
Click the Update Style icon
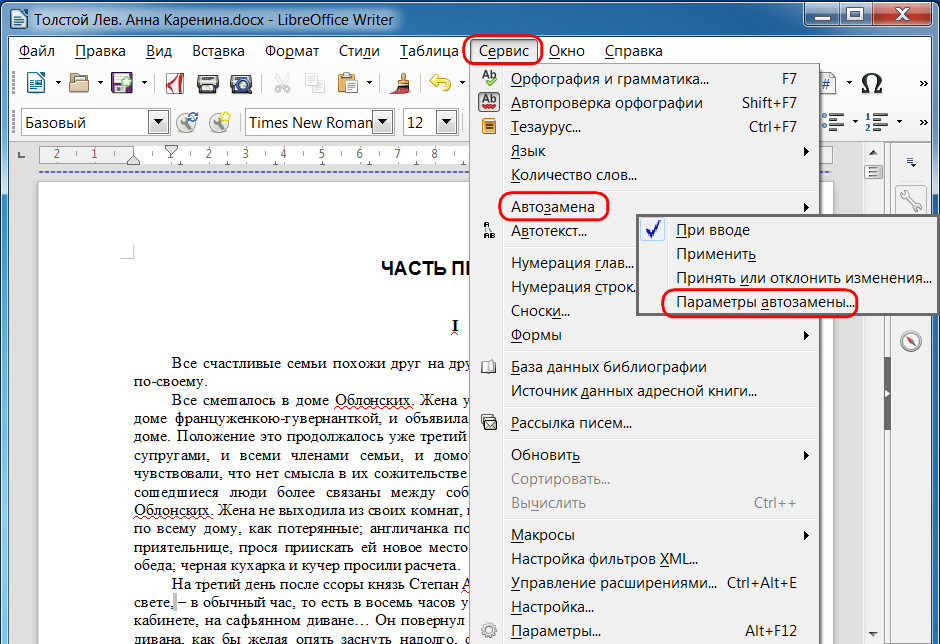coord(188,122)
